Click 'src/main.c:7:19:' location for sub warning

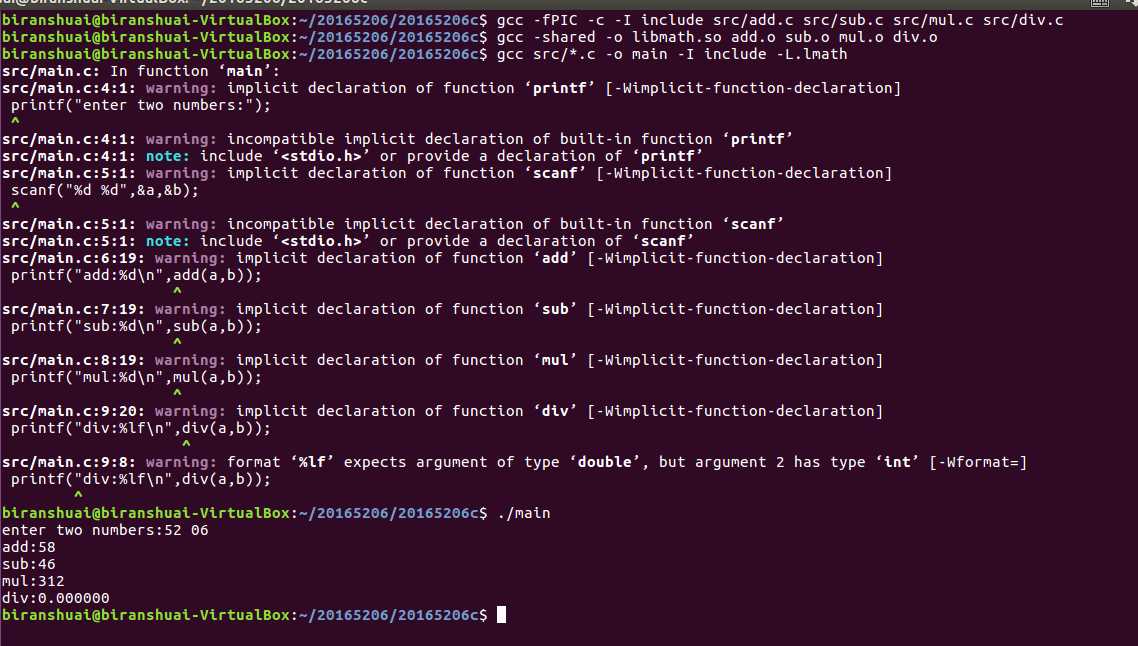tap(73, 309)
